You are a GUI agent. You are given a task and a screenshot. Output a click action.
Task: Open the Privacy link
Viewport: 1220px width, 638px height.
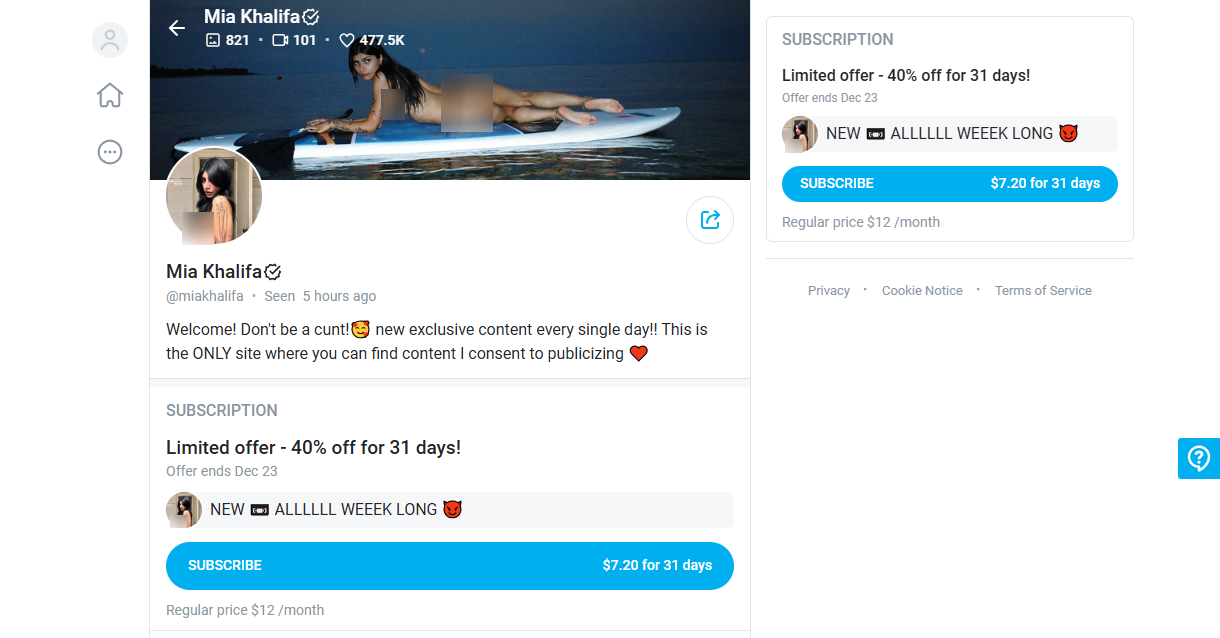tap(829, 291)
